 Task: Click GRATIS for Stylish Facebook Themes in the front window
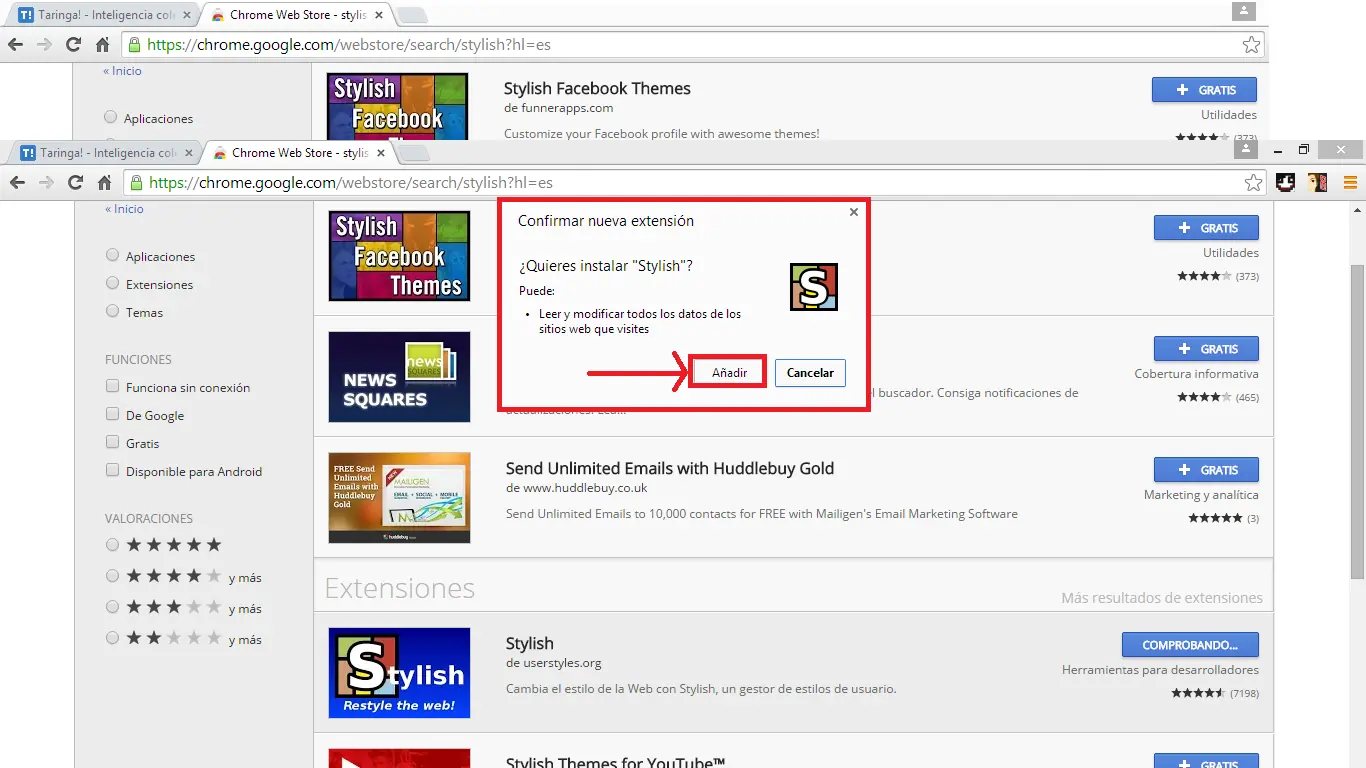tap(1206, 228)
